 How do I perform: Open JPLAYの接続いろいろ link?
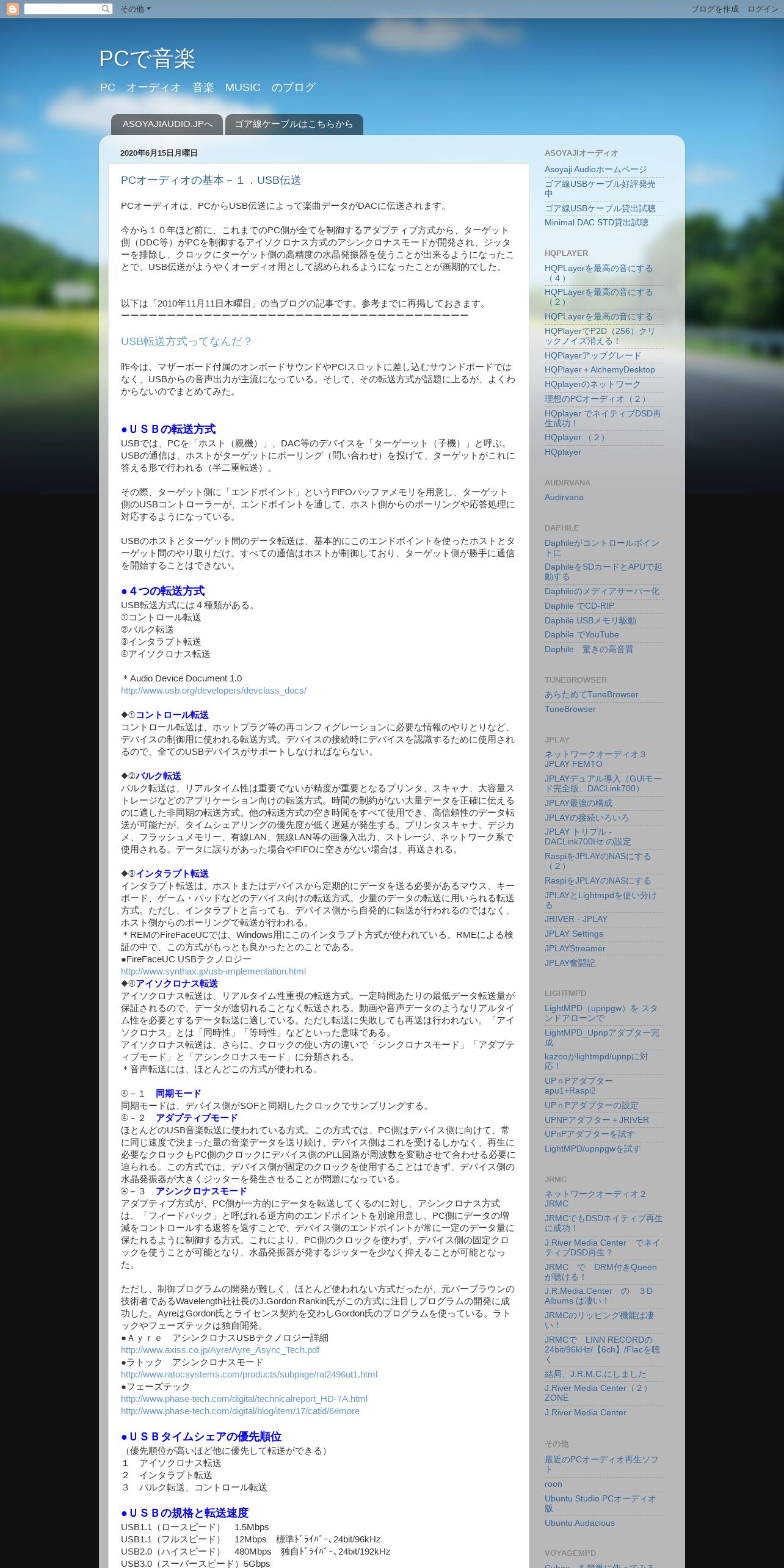pyautogui.click(x=587, y=818)
